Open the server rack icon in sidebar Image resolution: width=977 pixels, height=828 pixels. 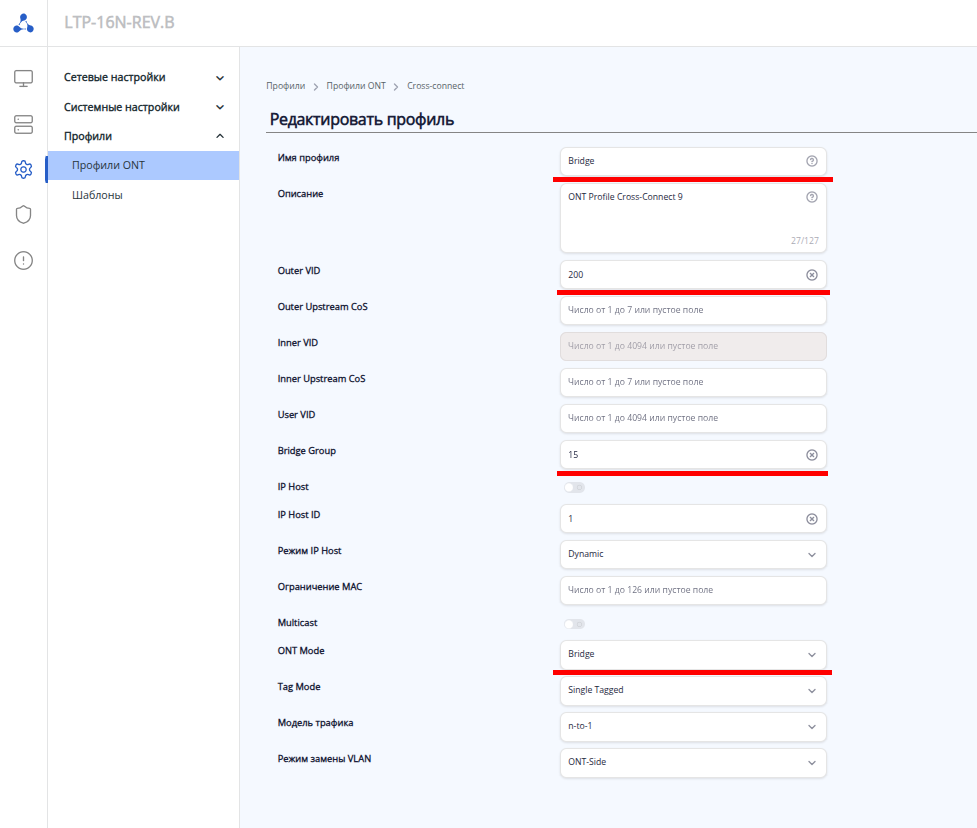coord(23,124)
